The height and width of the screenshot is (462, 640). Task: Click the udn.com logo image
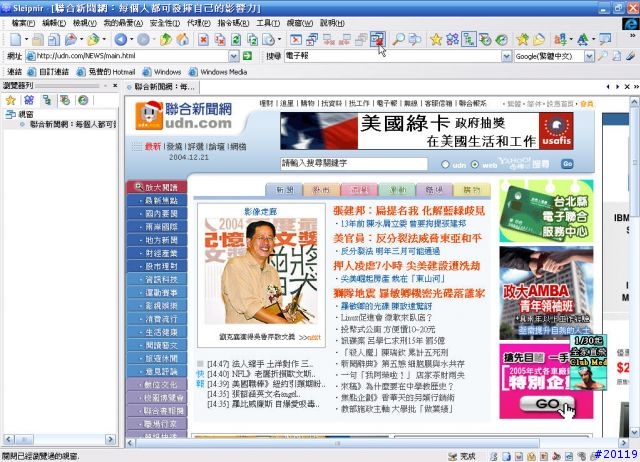(x=184, y=116)
